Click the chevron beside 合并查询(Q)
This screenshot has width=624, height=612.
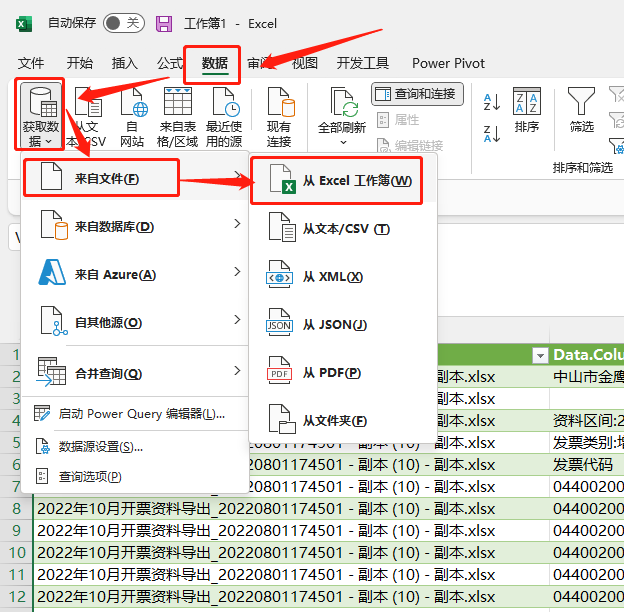(x=237, y=370)
